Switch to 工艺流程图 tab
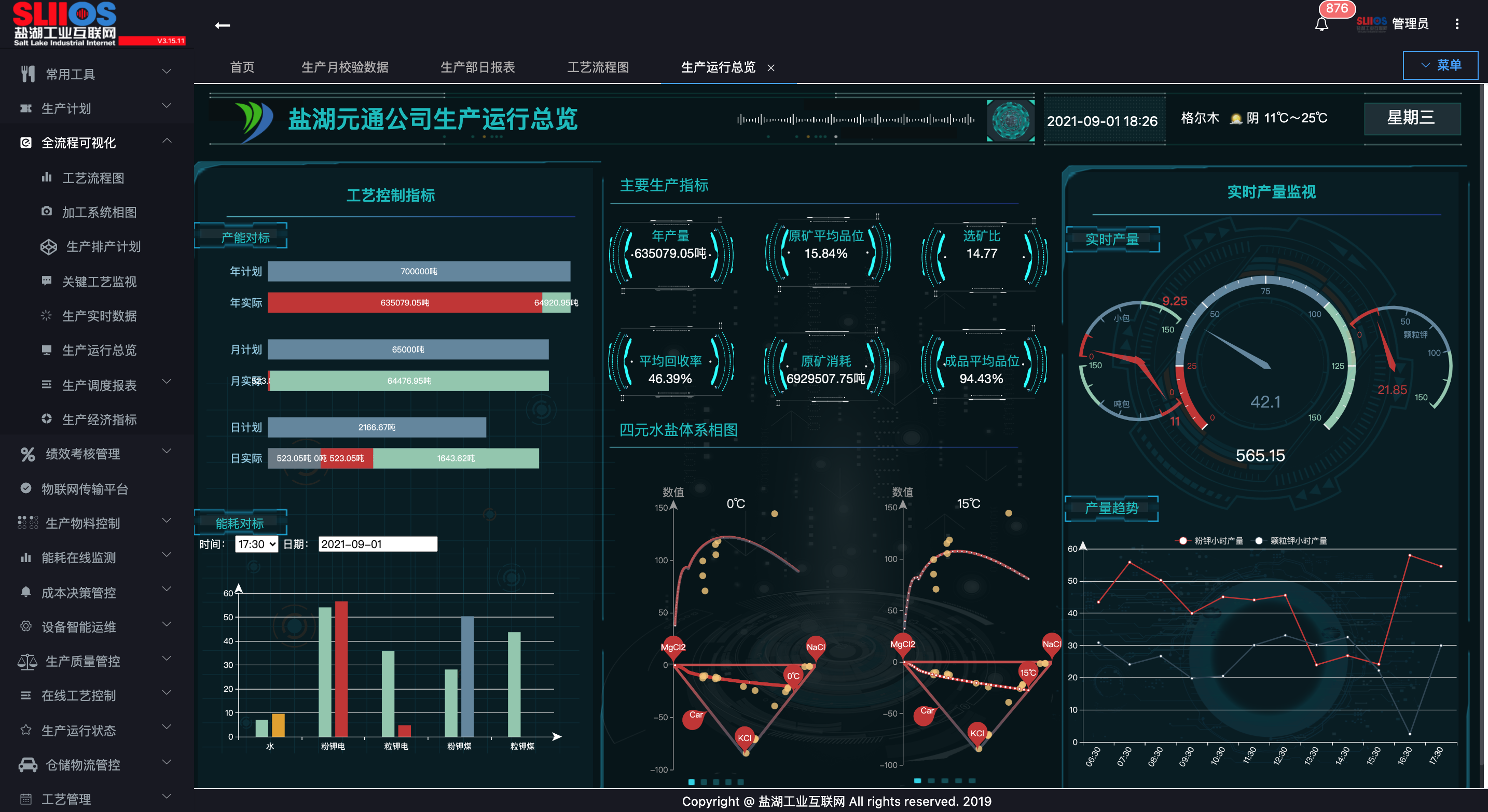1488x812 pixels. (598, 67)
